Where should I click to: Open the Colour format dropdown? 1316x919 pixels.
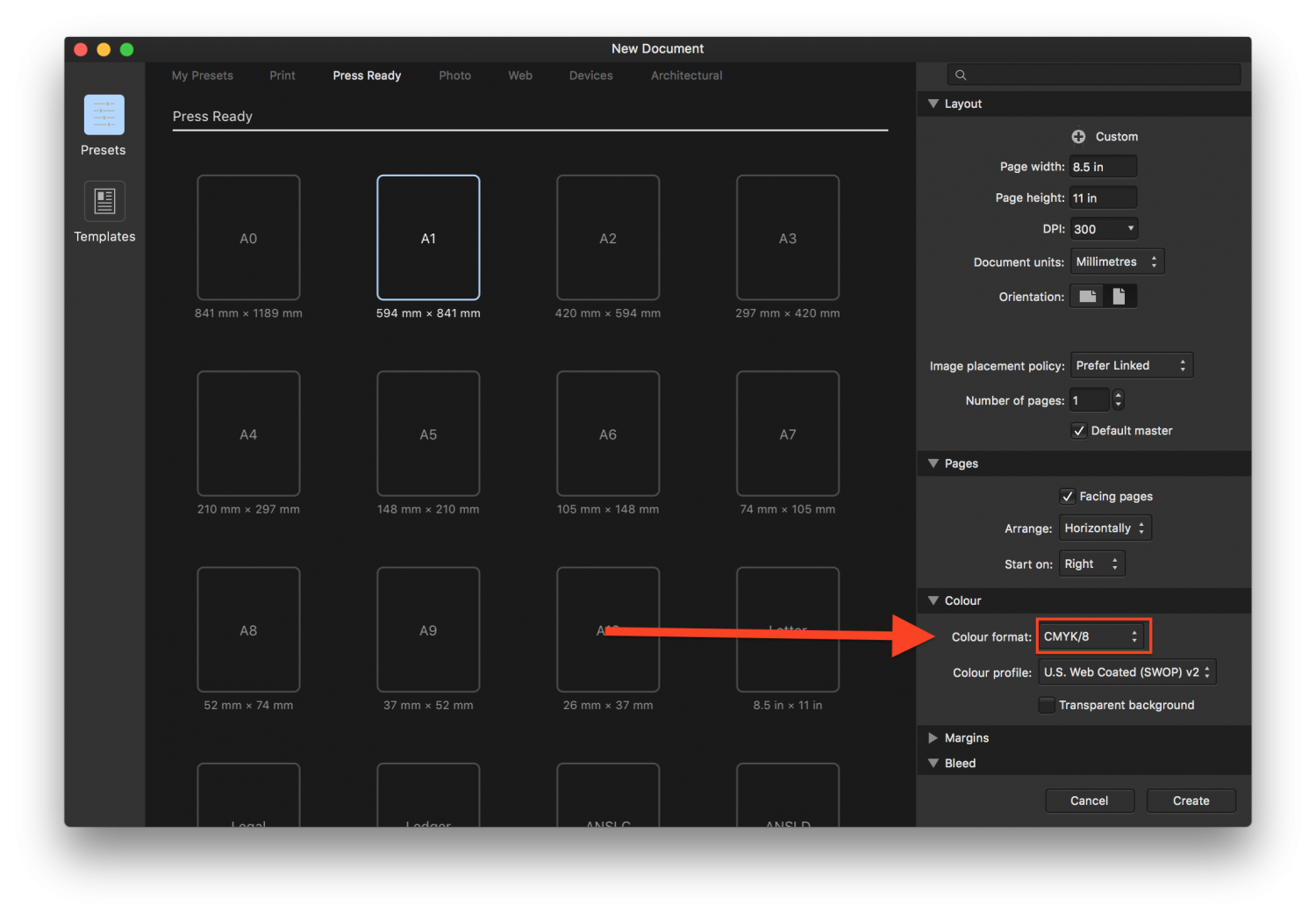tap(1091, 637)
